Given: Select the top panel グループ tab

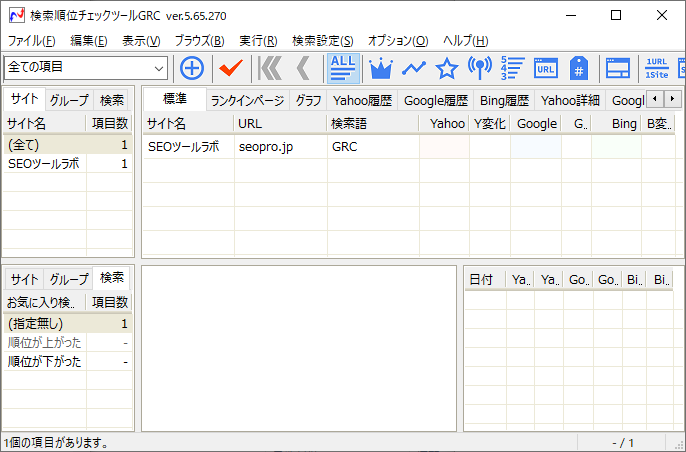Looking at the screenshot, I should pos(69,101).
